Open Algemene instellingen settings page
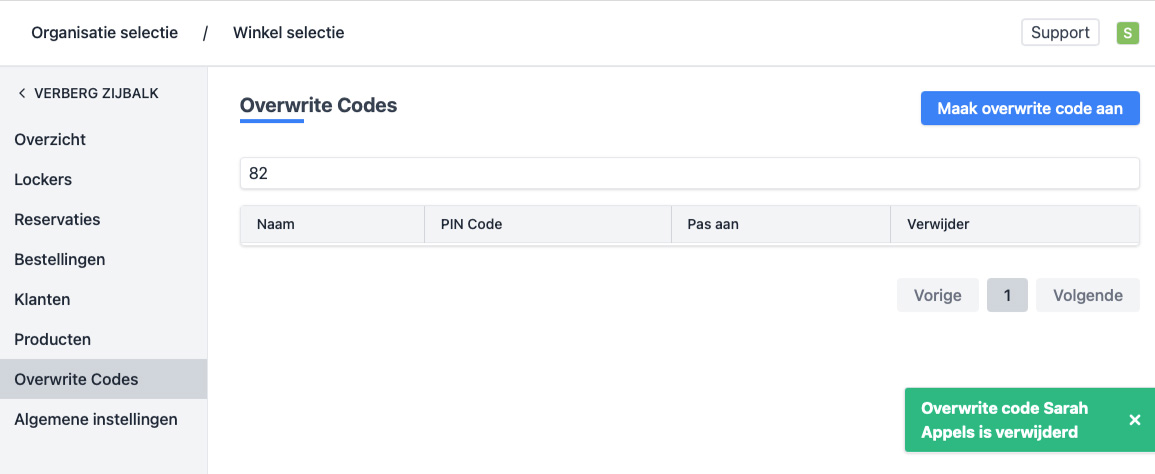The image size is (1155, 474). (x=96, y=419)
